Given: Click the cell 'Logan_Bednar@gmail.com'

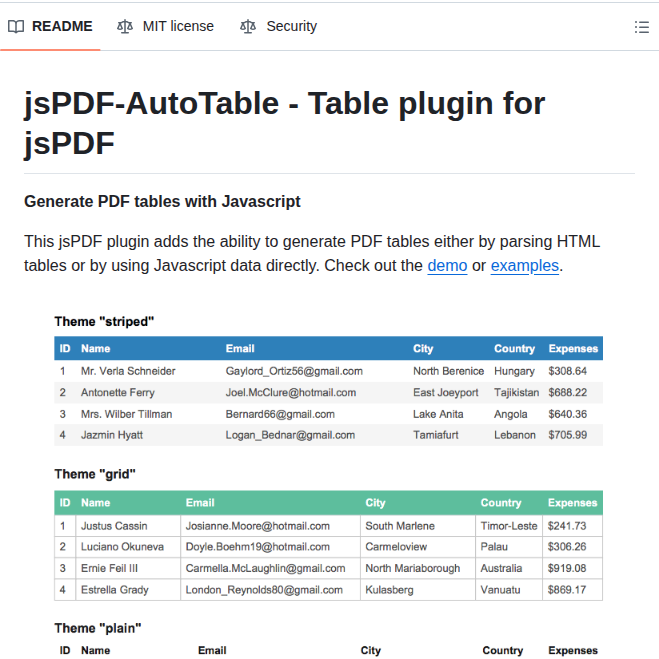Looking at the screenshot, I should pyautogui.click(x=290, y=435).
